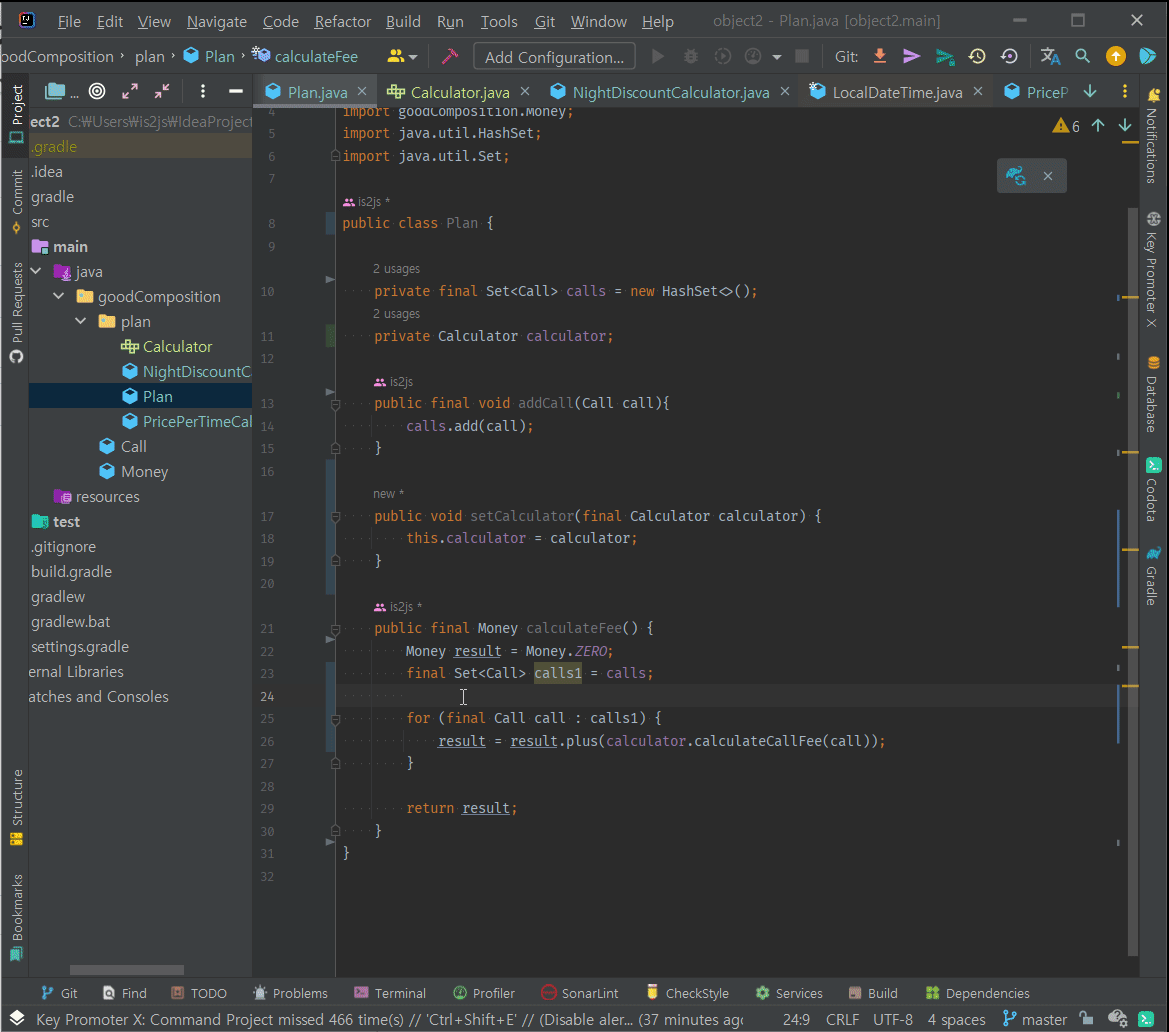Open Search Everywhere magnifier icon

(x=1082, y=57)
